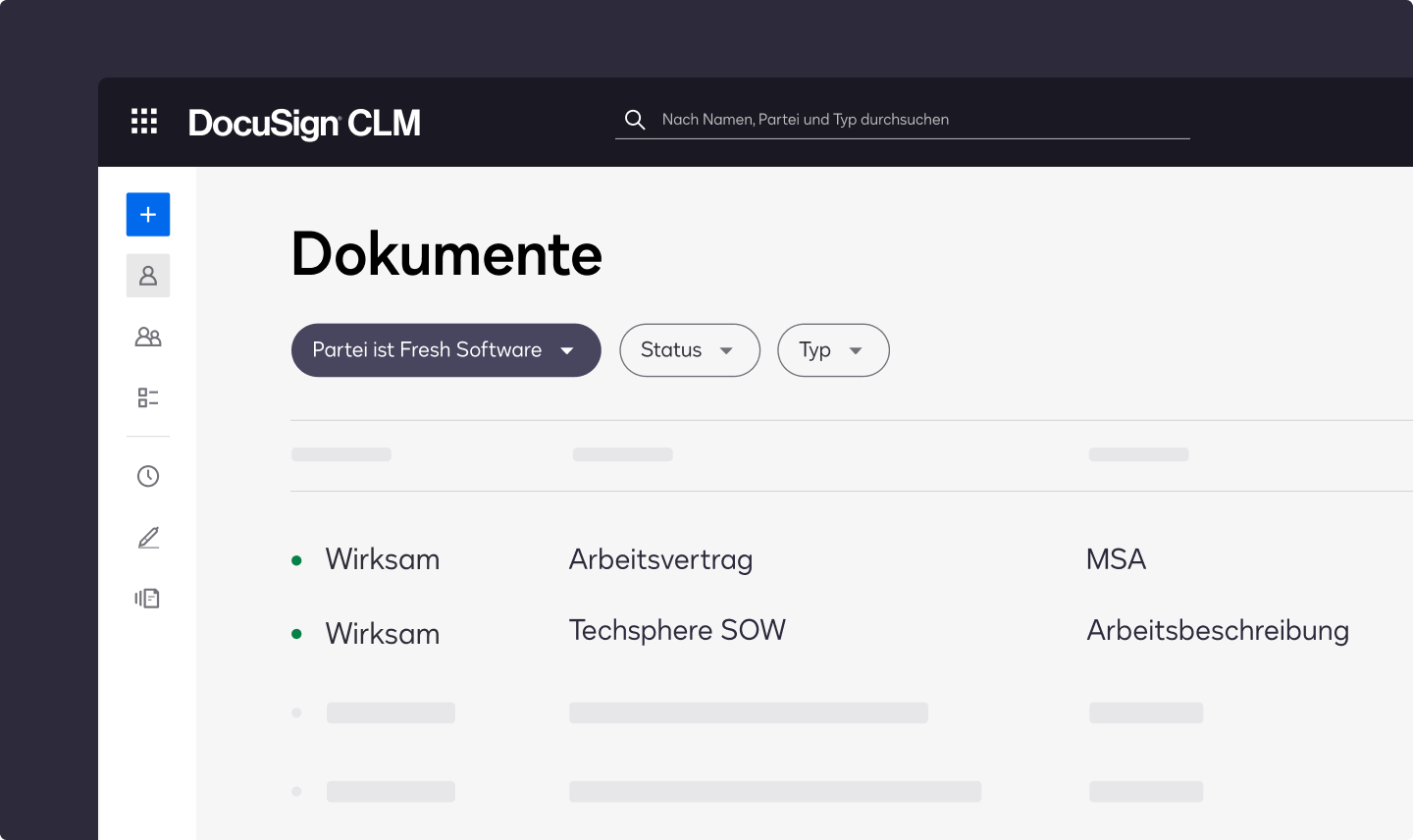The image size is (1413, 840).
Task: Expand the Status filter dropdown
Action: (690, 350)
